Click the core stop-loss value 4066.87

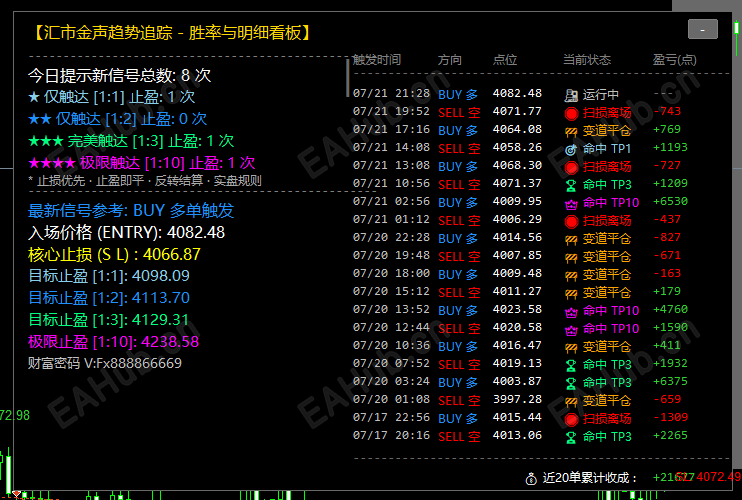[x=172, y=254]
